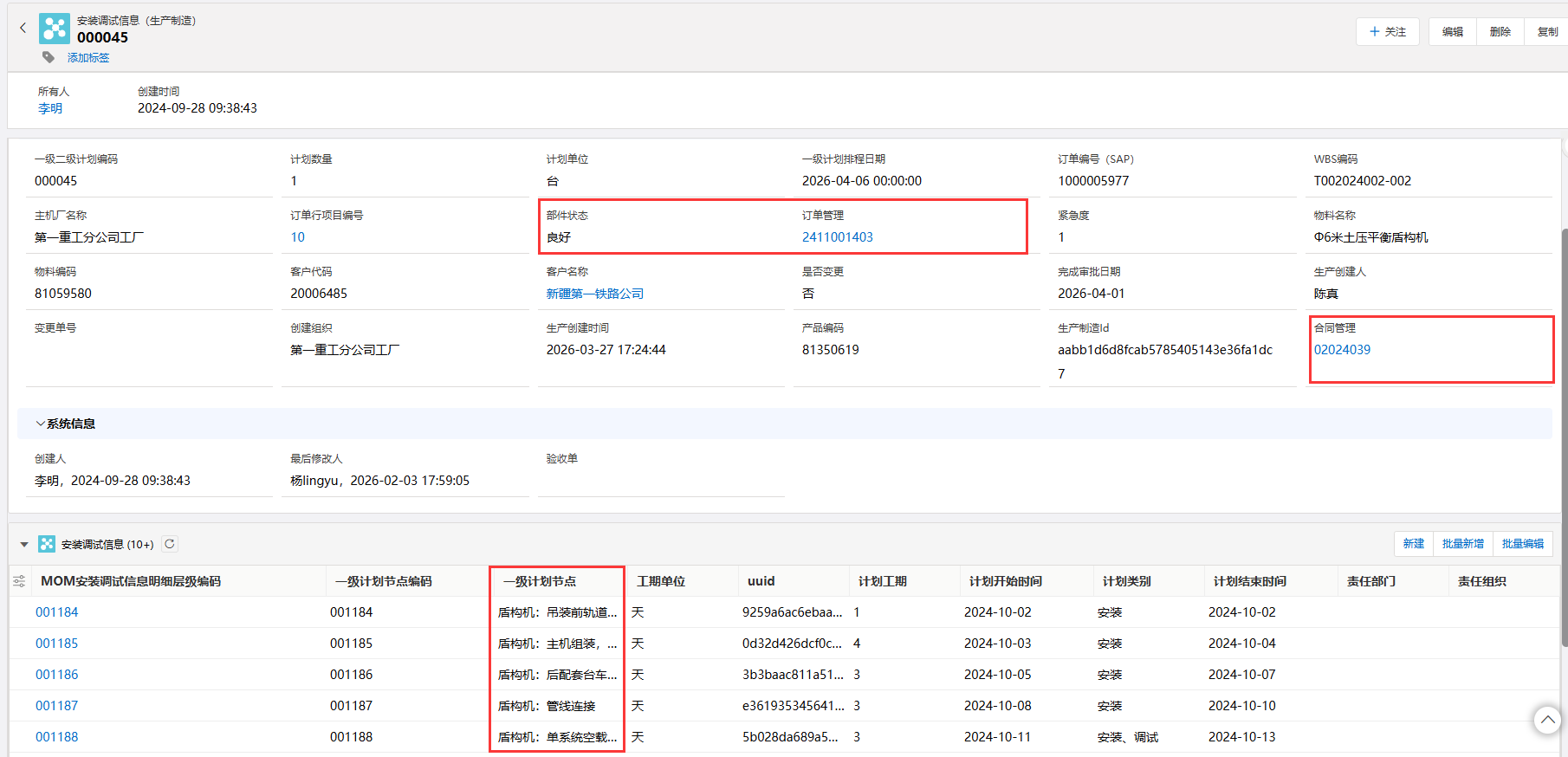
Task: Open the order management link 2411001403
Action: pos(837,237)
